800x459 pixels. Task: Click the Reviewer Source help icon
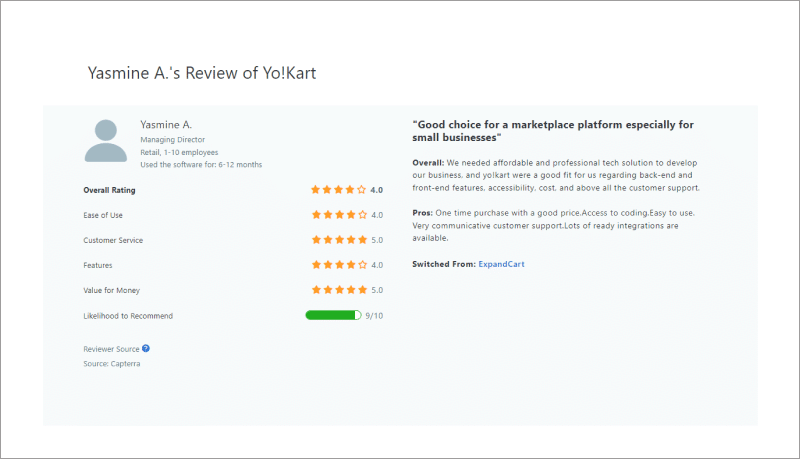coord(146,348)
